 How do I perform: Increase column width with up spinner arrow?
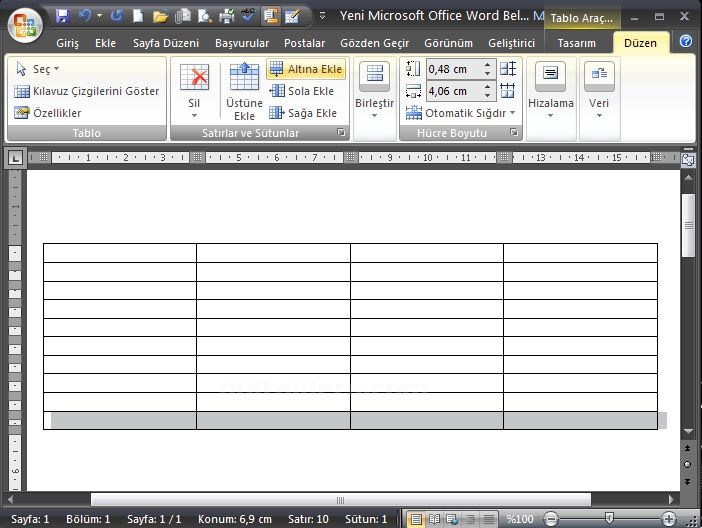(488, 87)
